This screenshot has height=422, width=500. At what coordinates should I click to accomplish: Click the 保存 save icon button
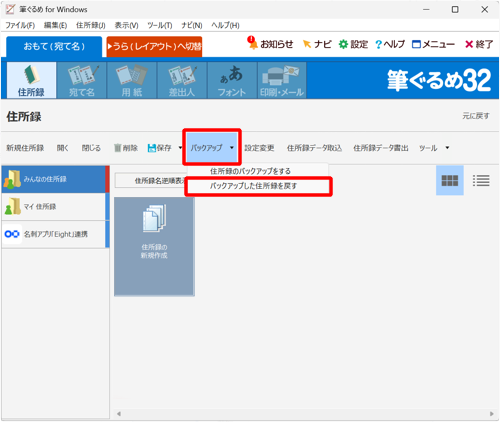coord(159,148)
